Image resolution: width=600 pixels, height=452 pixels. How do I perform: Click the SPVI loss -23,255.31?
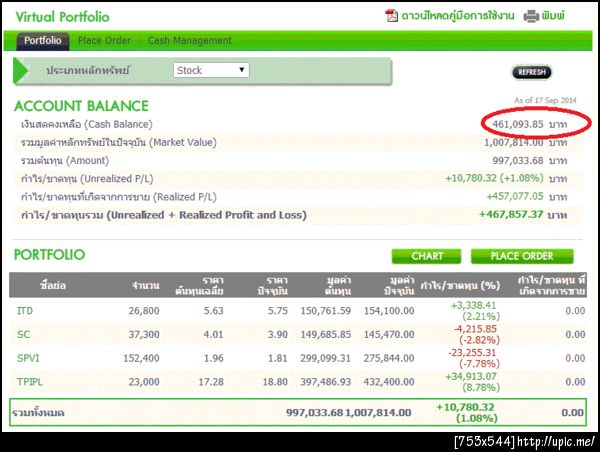coord(472,352)
